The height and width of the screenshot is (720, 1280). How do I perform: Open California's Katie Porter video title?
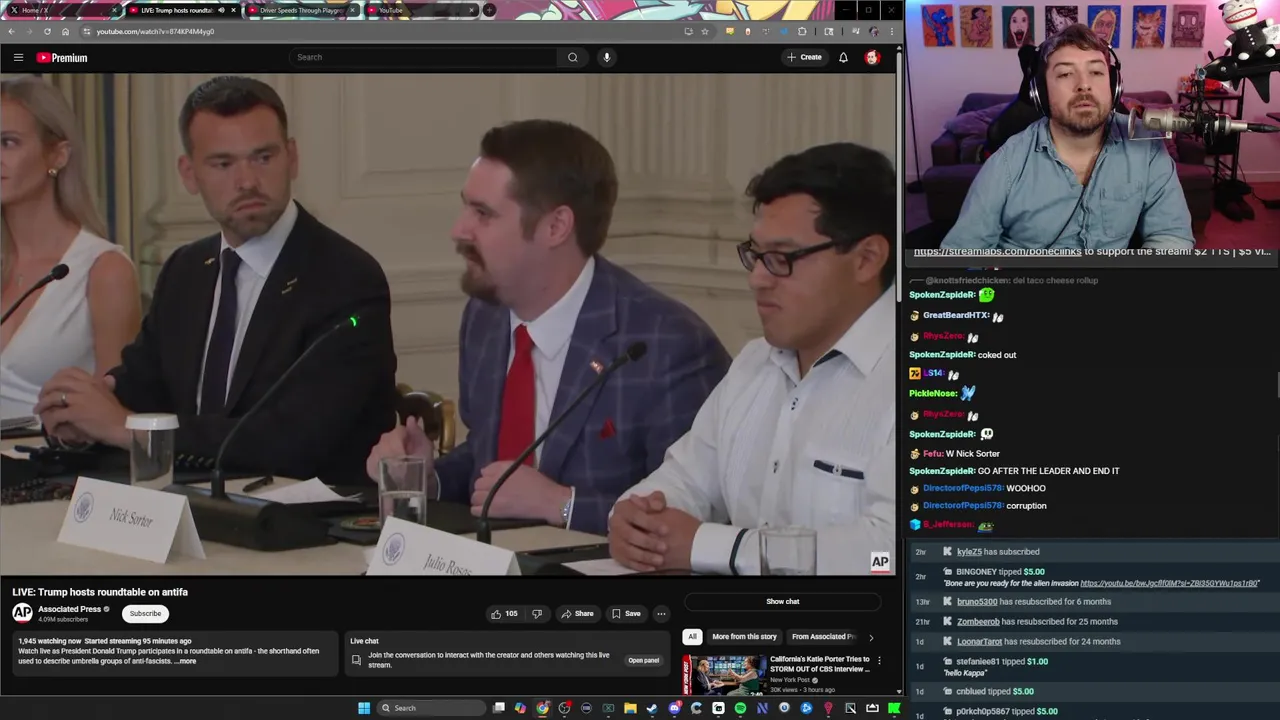(820, 664)
